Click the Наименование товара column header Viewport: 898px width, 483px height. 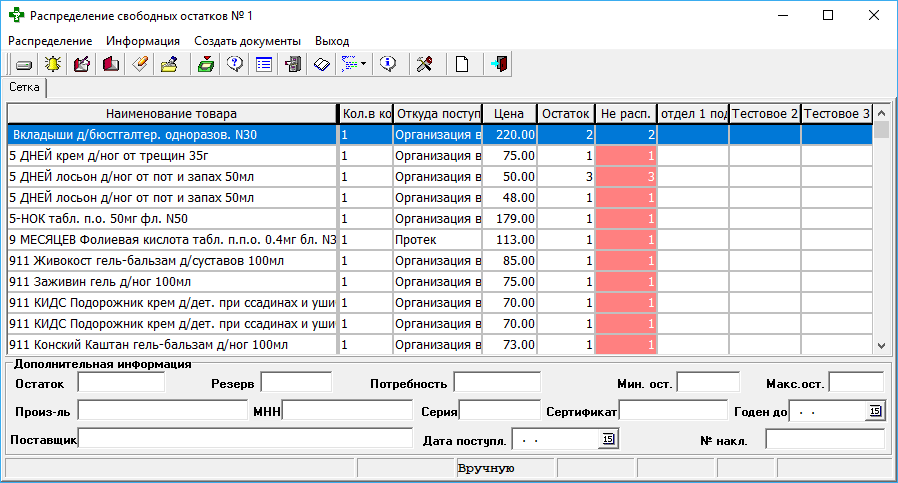click(171, 113)
